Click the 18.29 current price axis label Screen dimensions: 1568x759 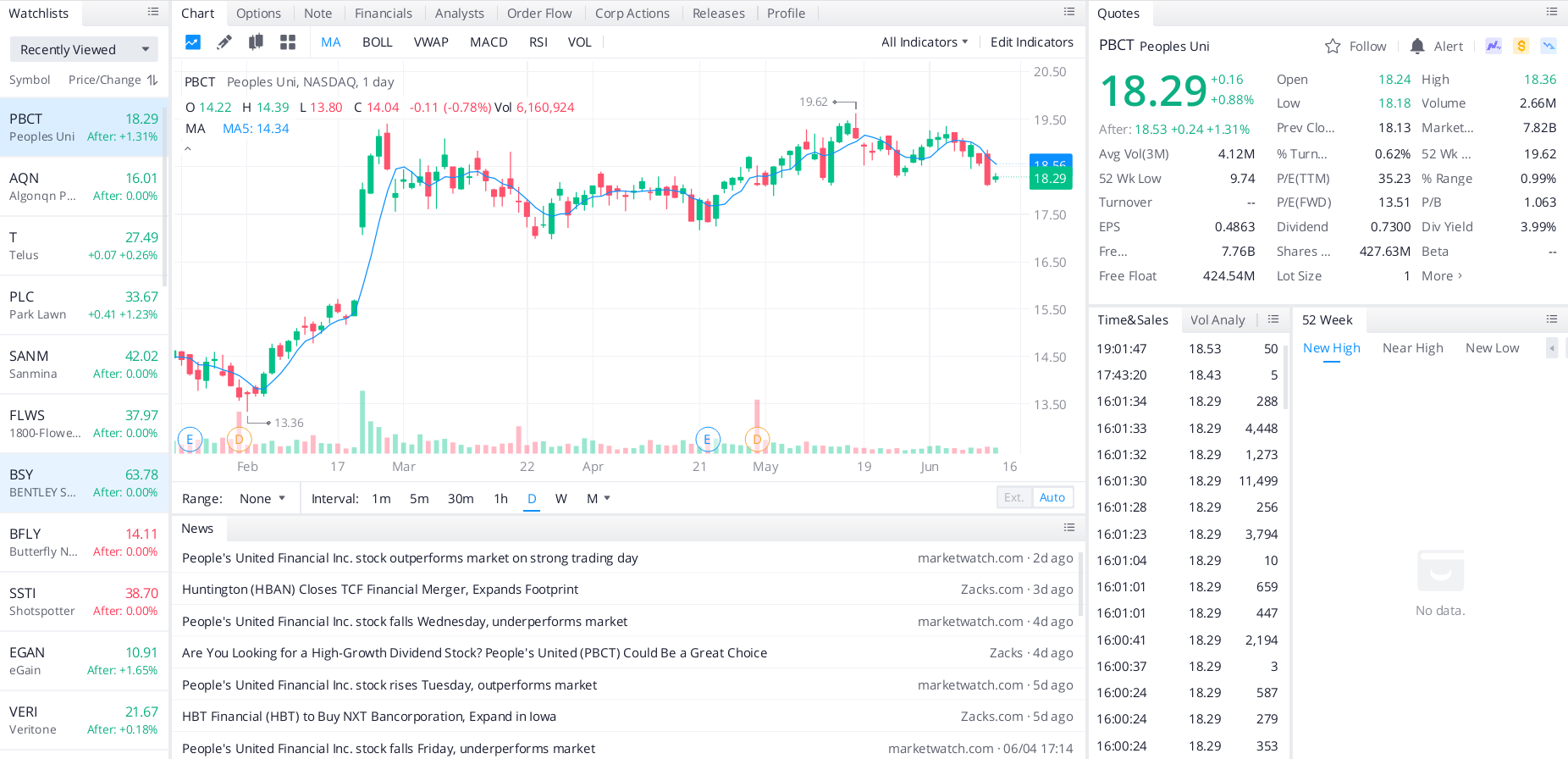coord(1051,178)
